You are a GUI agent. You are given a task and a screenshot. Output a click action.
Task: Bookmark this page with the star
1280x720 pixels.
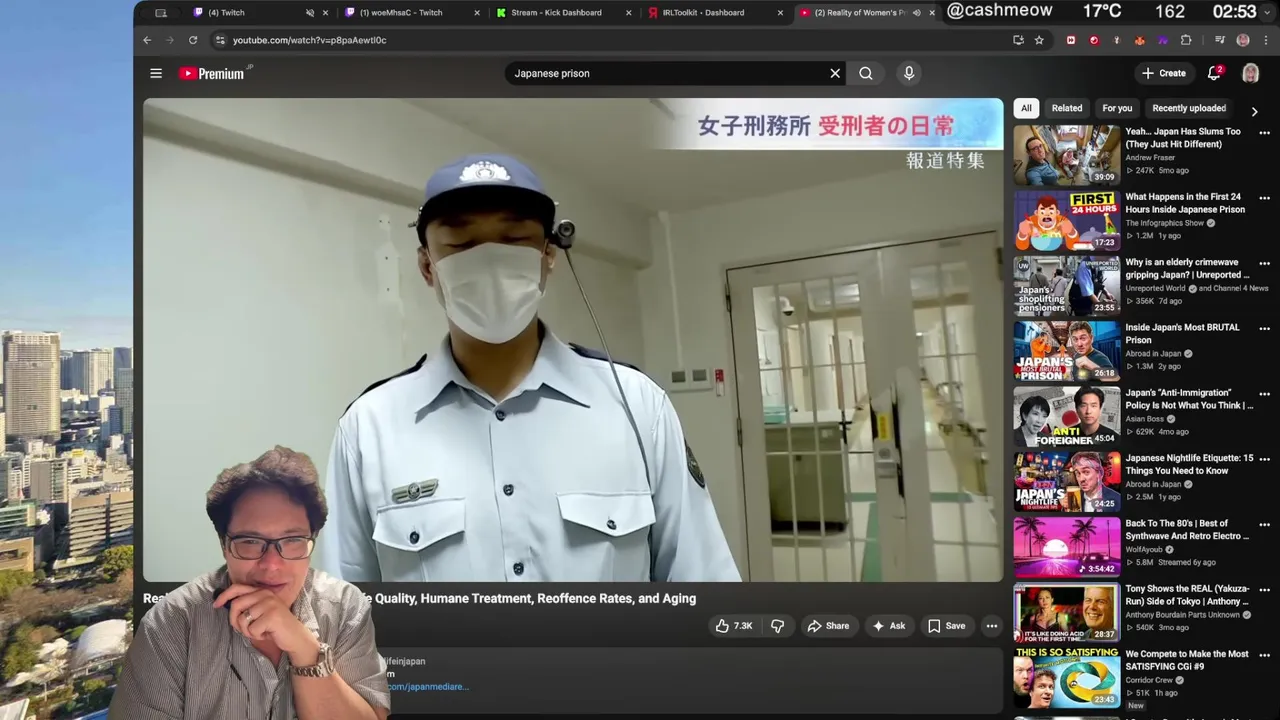click(x=1039, y=40)
